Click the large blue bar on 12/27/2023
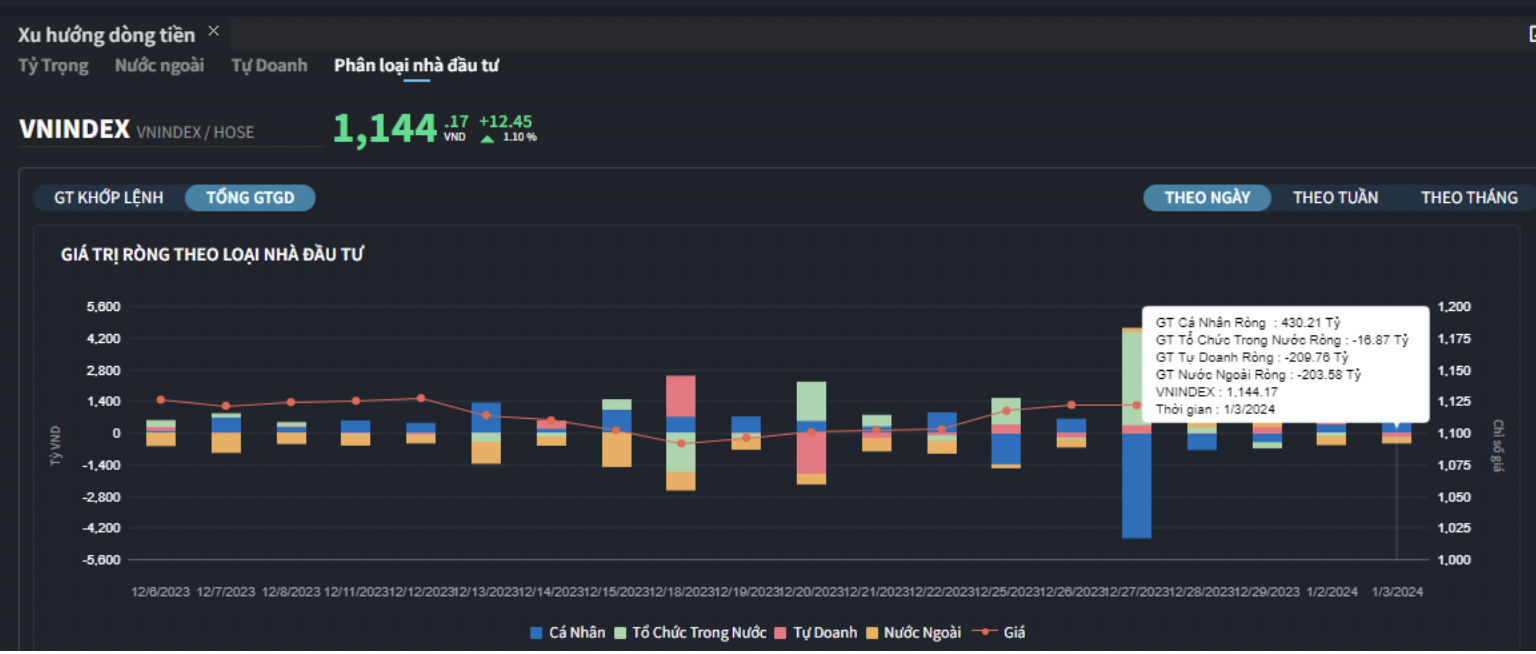The width and height of the screenshot is (1536, 654). pyautogui.click(x=1136, y=485)
